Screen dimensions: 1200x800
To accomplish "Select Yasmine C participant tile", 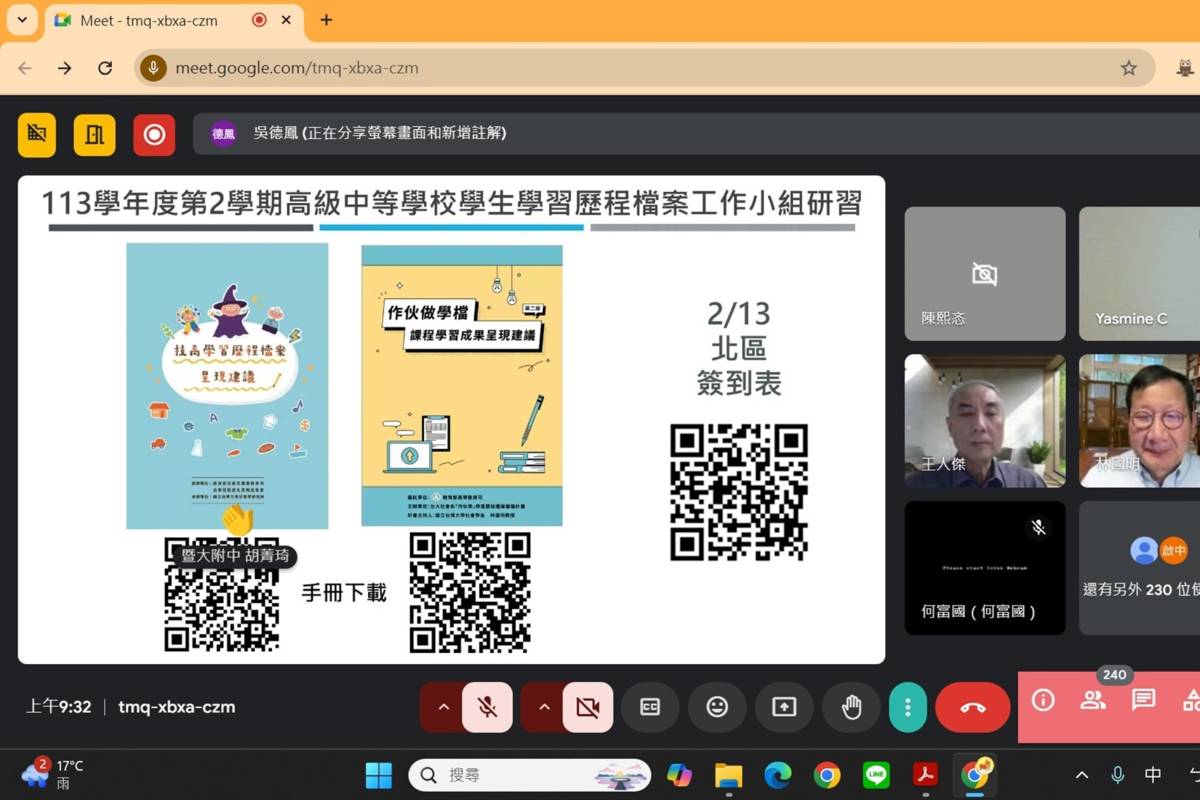I will [1139, 273].
